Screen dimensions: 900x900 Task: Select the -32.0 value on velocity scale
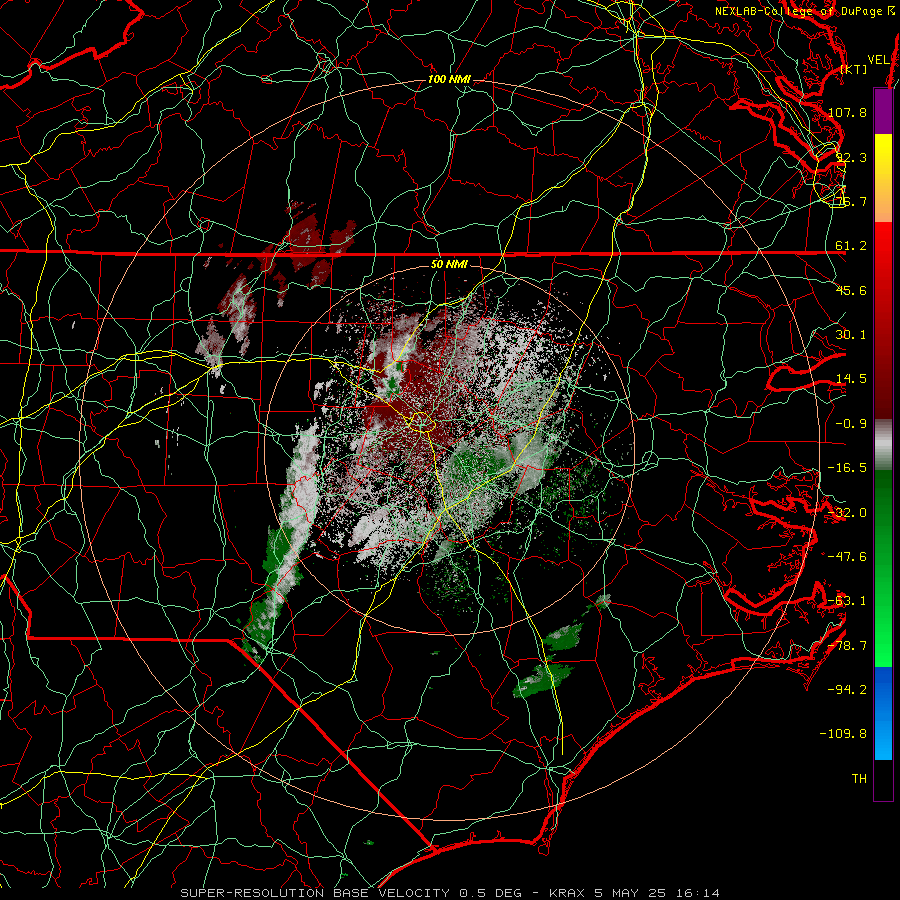(x=847, y=513)
